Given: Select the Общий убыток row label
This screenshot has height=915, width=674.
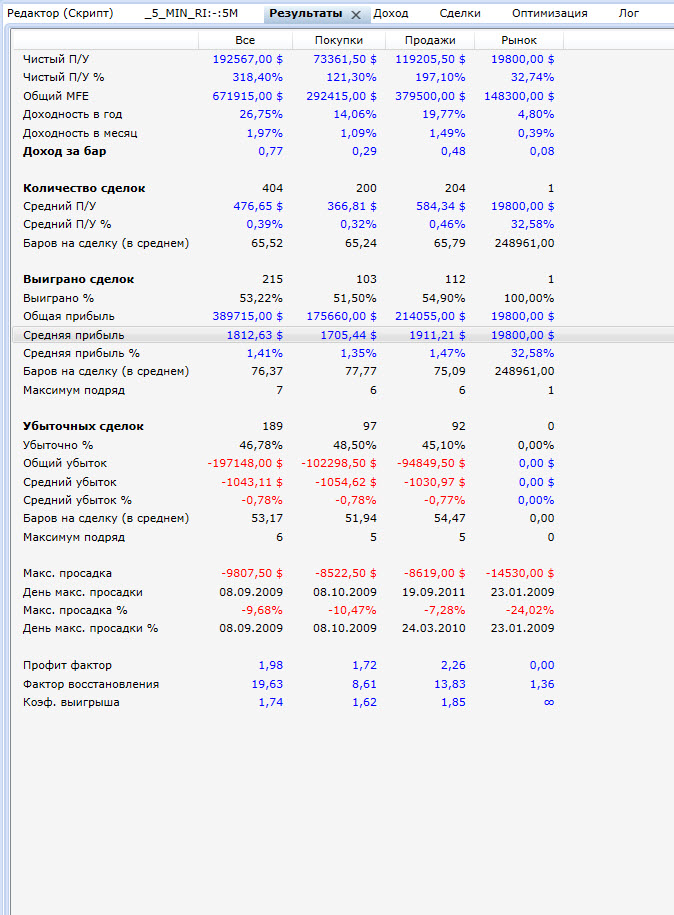Looking at the screenshot, I should 65,463.
